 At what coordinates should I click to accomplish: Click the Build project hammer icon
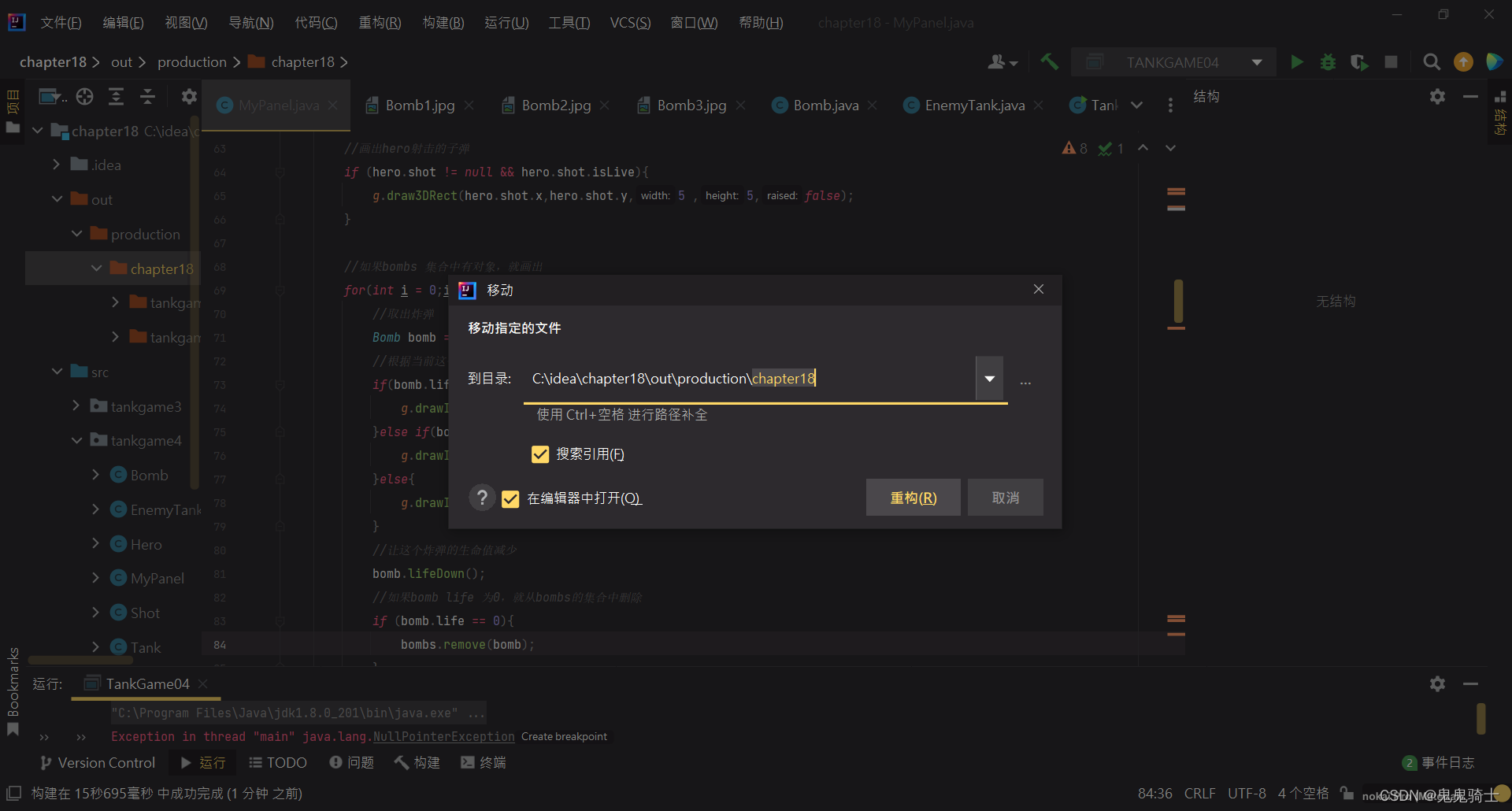pyautogui.click(x=1049, y=61)
